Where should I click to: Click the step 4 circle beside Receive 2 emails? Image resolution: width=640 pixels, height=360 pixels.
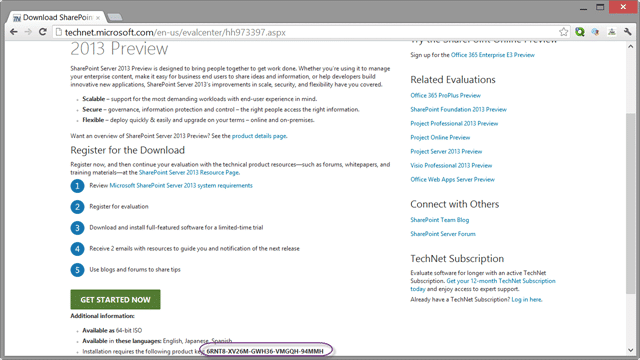77,249
